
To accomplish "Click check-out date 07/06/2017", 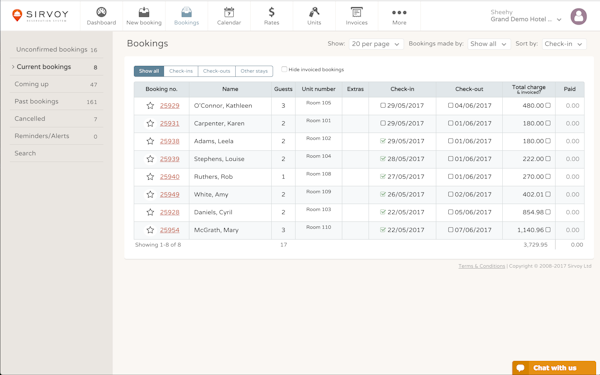I will coord(473,230).
